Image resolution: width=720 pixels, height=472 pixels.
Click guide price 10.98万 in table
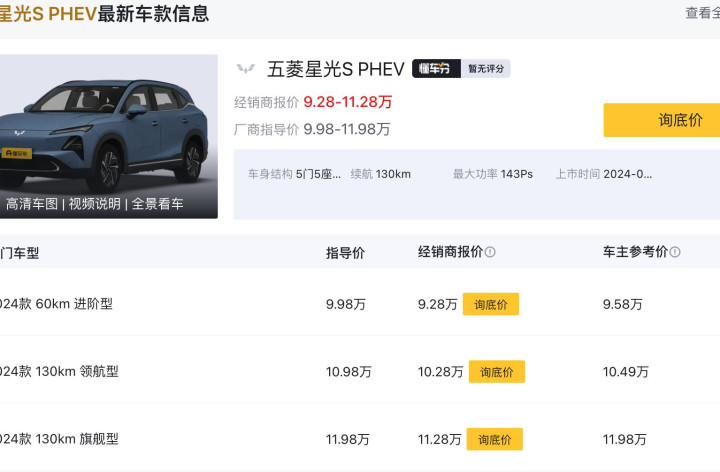(x=349, y=371)
